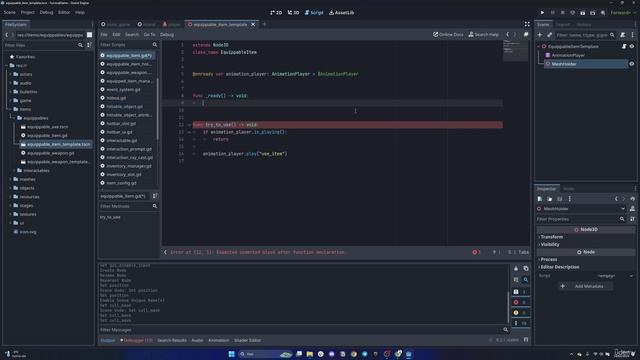Switch to the 2D workspace
The height and width of the screenshot is (360, 640).
point(276,13)
